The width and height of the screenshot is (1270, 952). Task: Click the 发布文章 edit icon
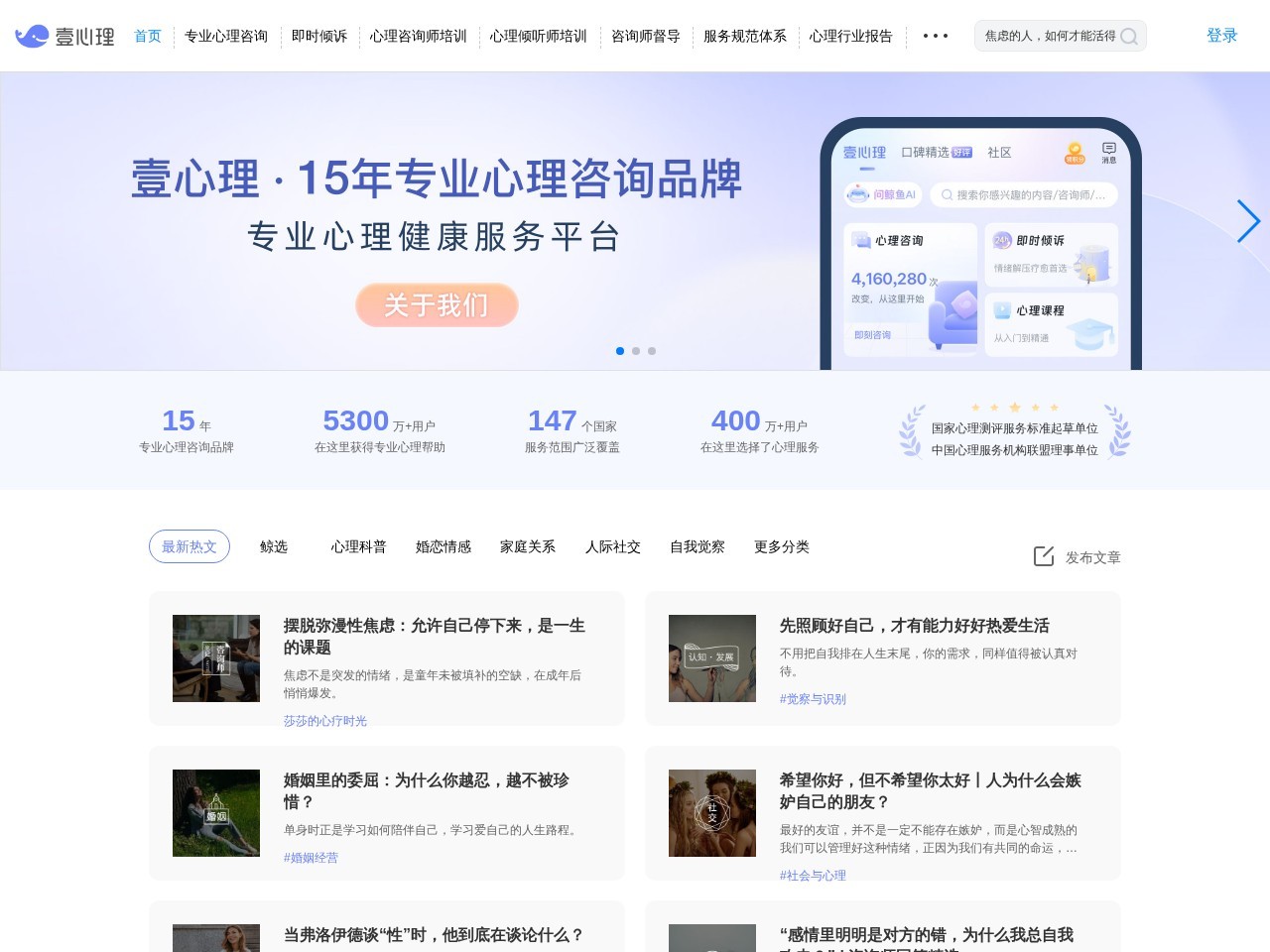click(x=1044, y=556)
